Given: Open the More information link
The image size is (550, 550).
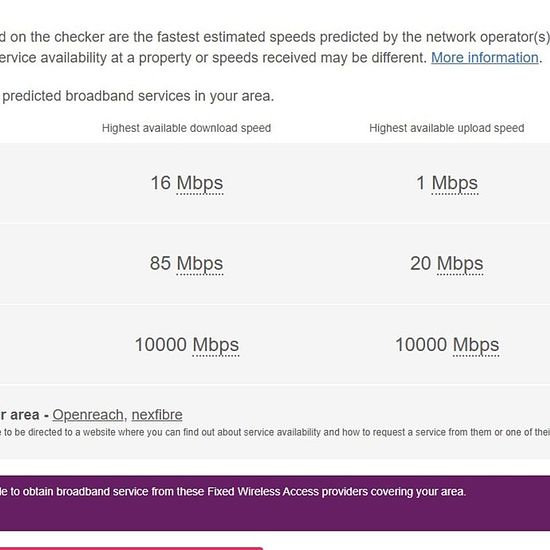Looking at the screenshot, I should 486,58.
